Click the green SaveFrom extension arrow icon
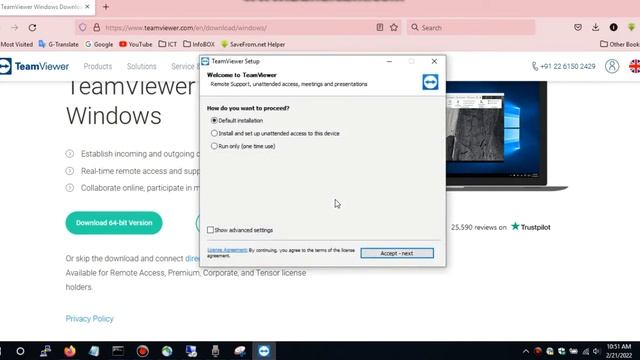The height and width of the screenshot is (360, 640). tap(631, 27)
